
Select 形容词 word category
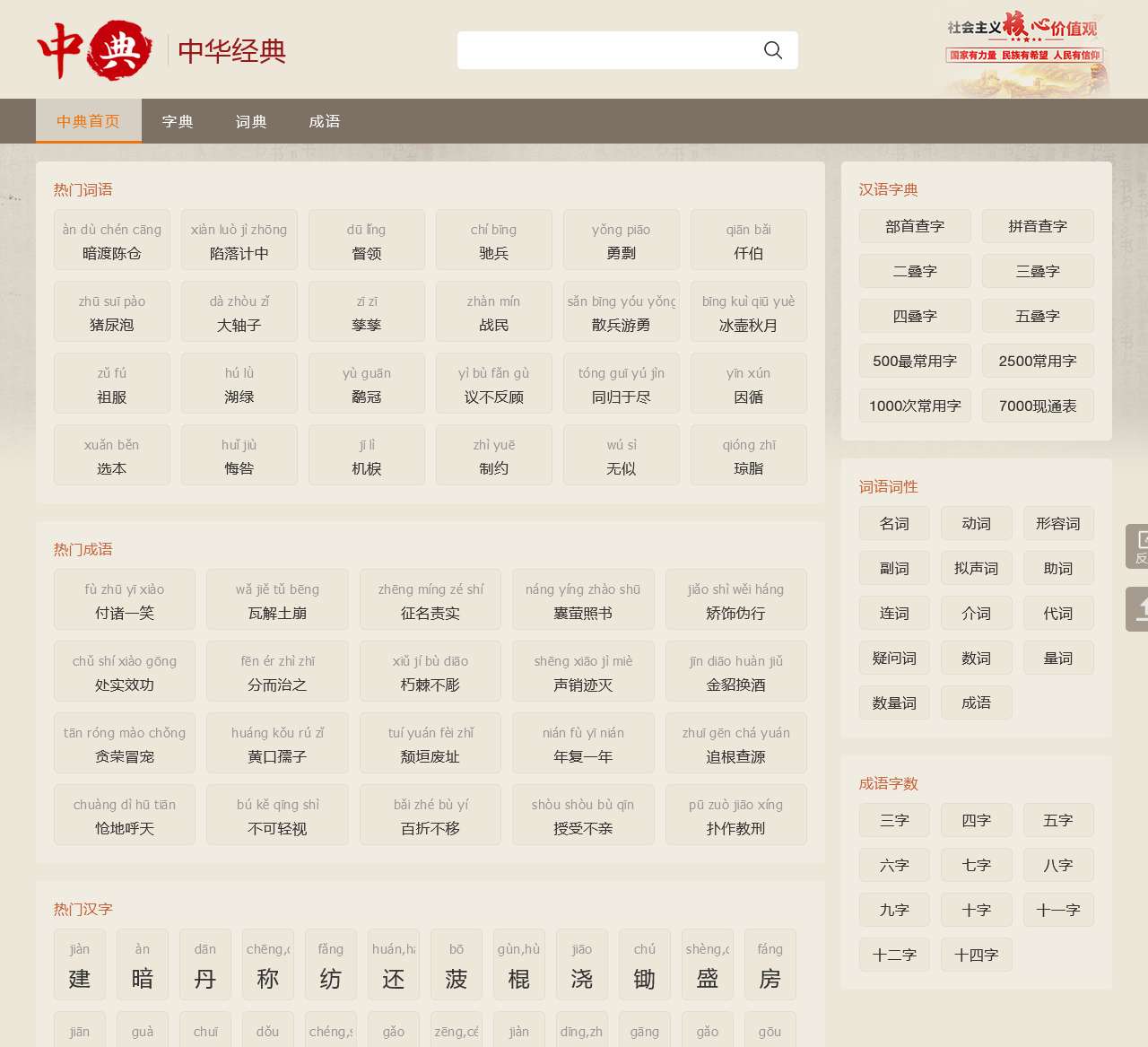(x=1057, y=523)
